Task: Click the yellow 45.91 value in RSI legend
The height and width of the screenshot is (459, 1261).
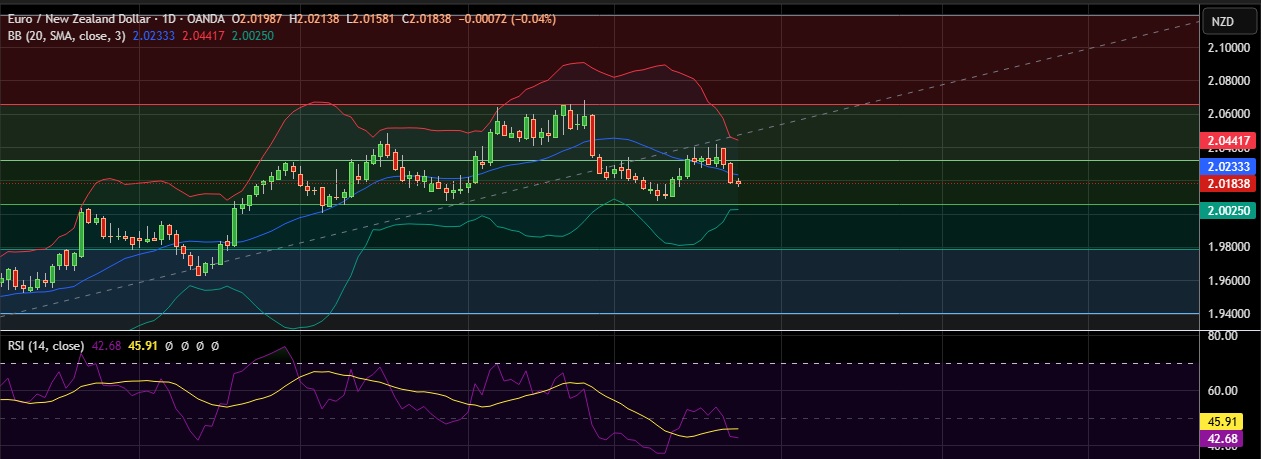Action: point(144,346)
